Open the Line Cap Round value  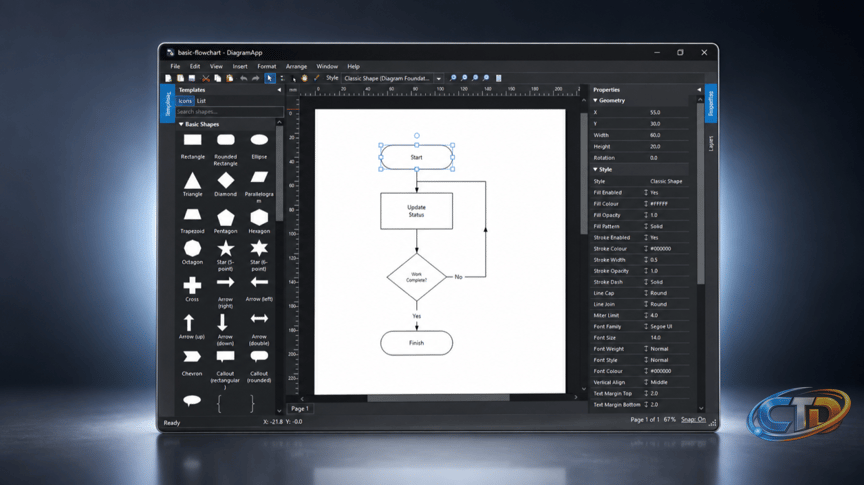click(x=658, y=293)
